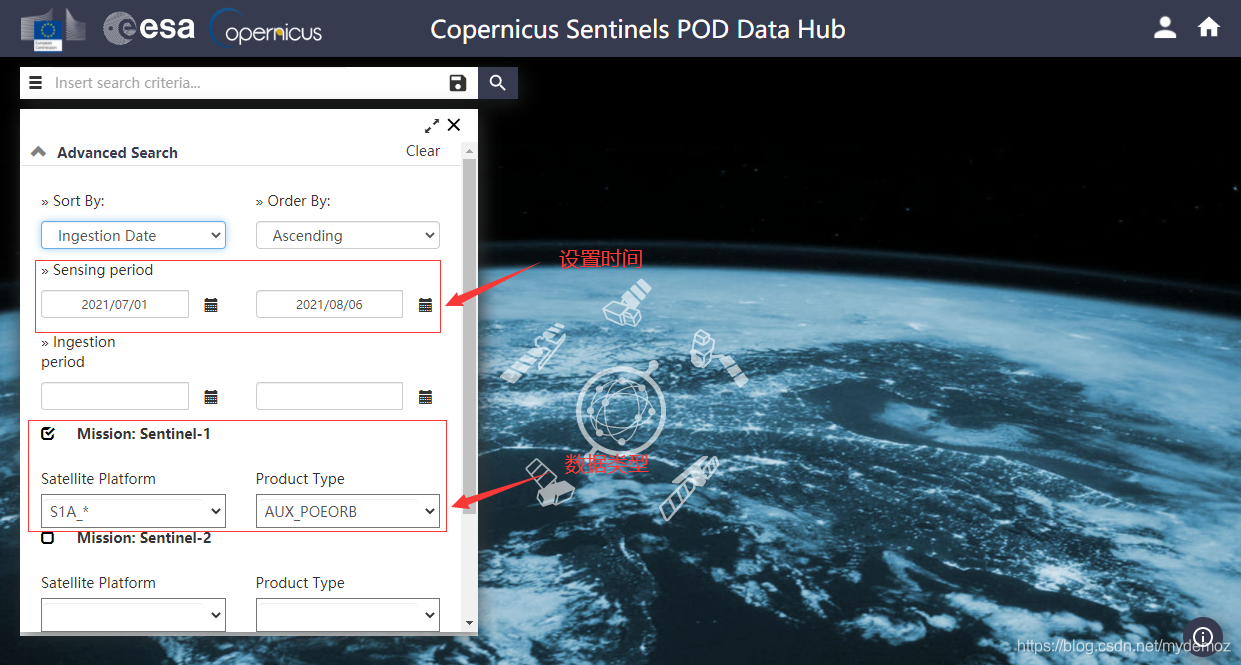1241x665 pixels.
Task: Expand the advanced search panel to full size
Action: coord(432,125)
